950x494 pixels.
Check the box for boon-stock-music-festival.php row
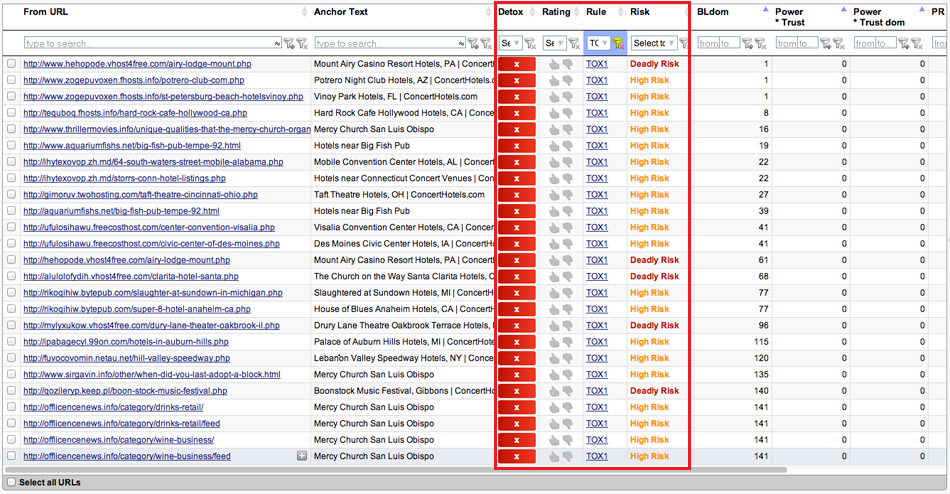[12, 391]
